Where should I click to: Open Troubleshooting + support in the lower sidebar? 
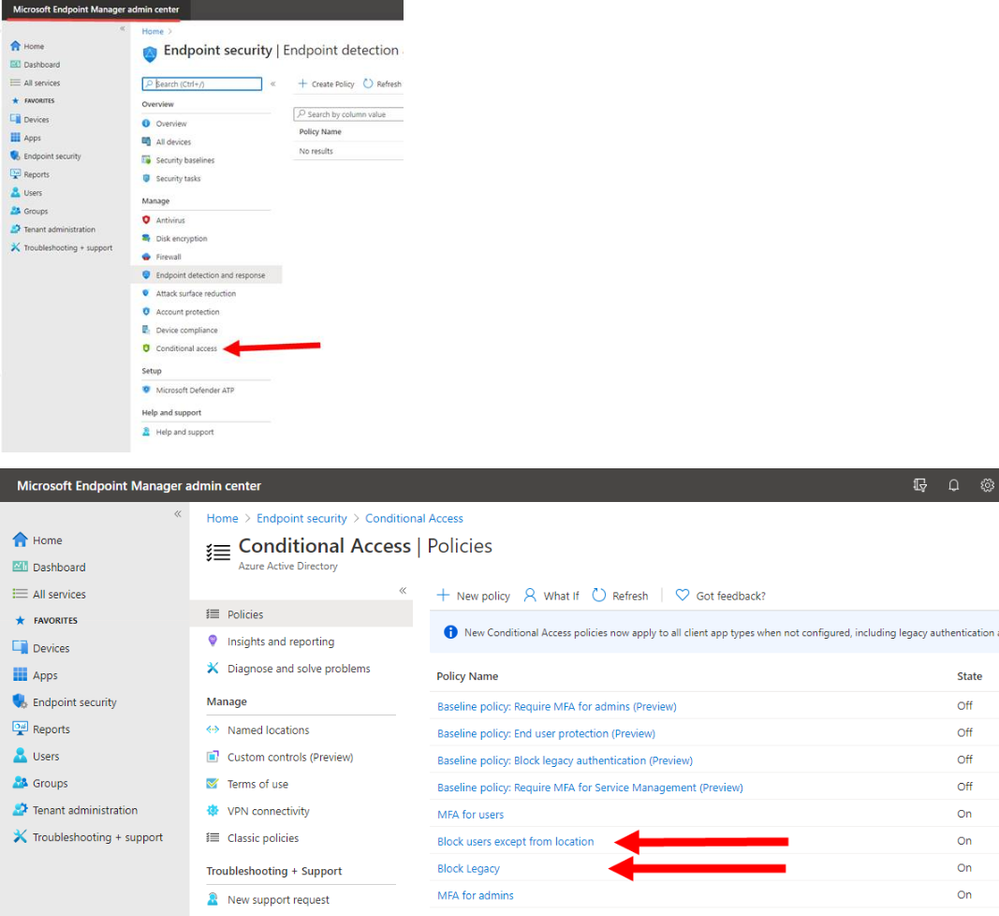point(87,837)
